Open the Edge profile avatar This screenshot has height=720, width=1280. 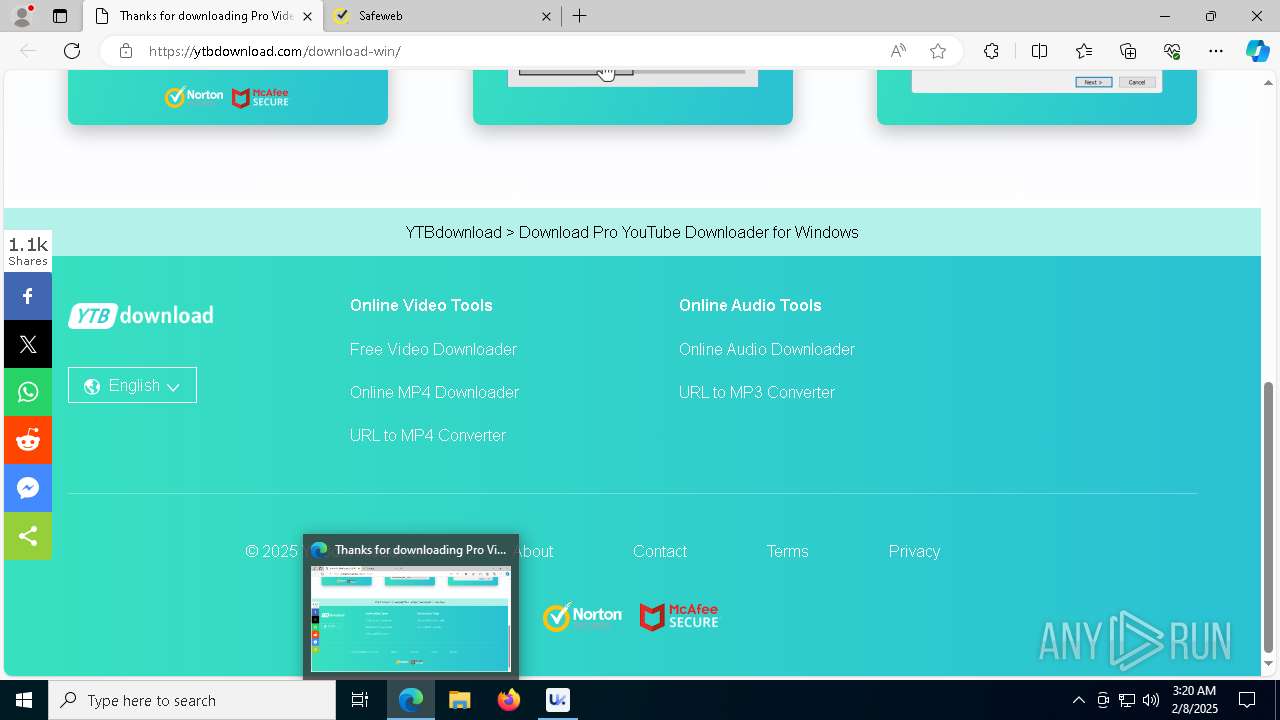tap(22, 16)
